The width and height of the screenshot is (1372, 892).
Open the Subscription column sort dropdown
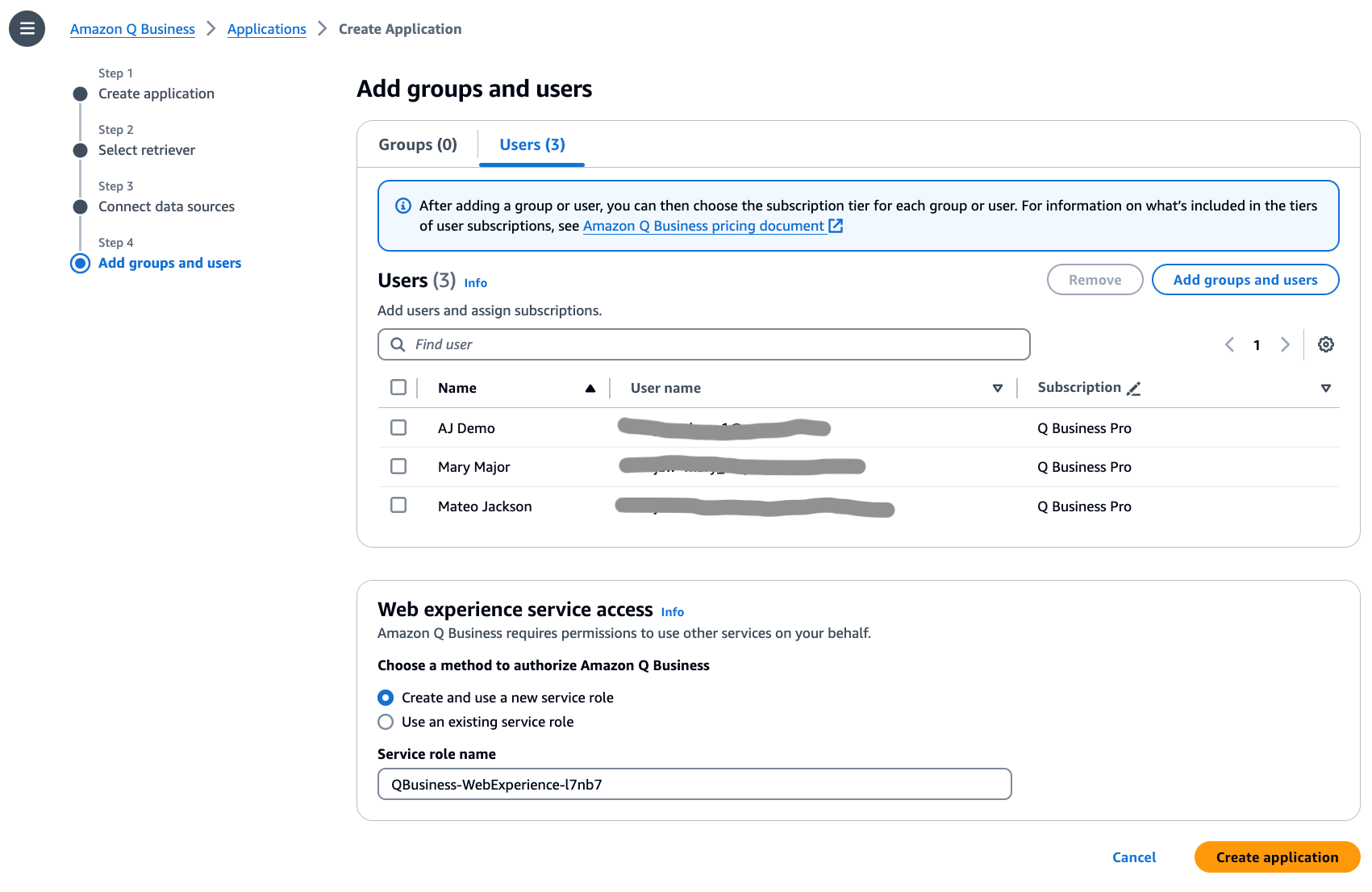[1325, 389]
